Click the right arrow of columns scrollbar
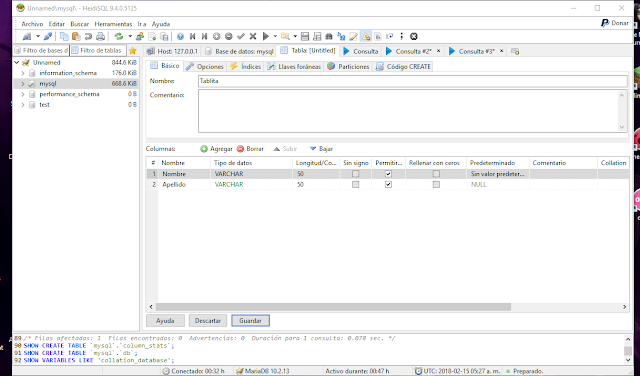640x376 pixels. [x=624, y=307]
